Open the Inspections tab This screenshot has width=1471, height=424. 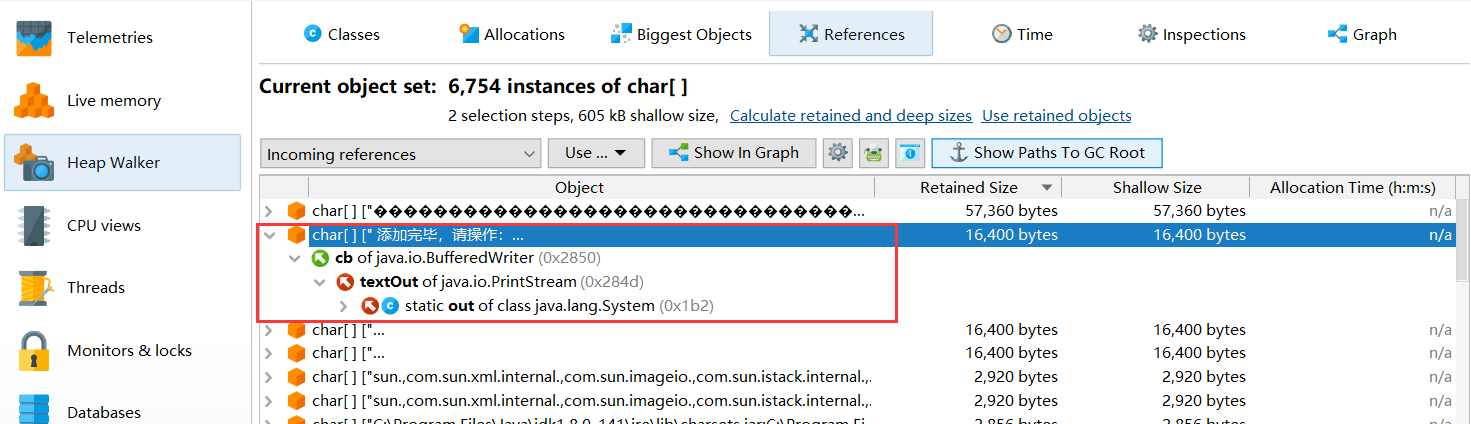click(x=1192, y=34)
